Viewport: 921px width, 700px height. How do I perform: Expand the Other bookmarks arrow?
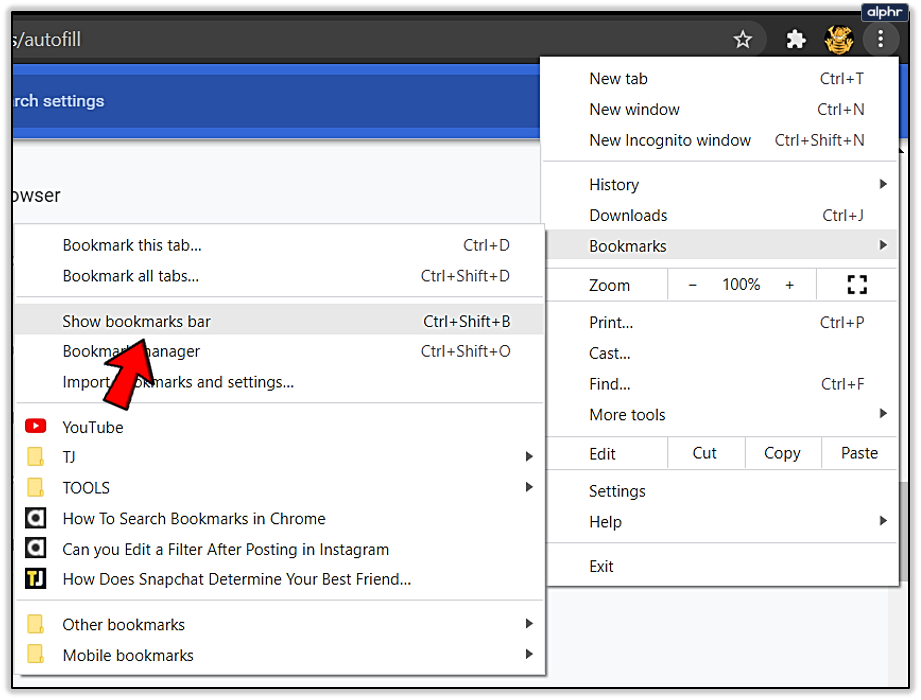[529, 624]
